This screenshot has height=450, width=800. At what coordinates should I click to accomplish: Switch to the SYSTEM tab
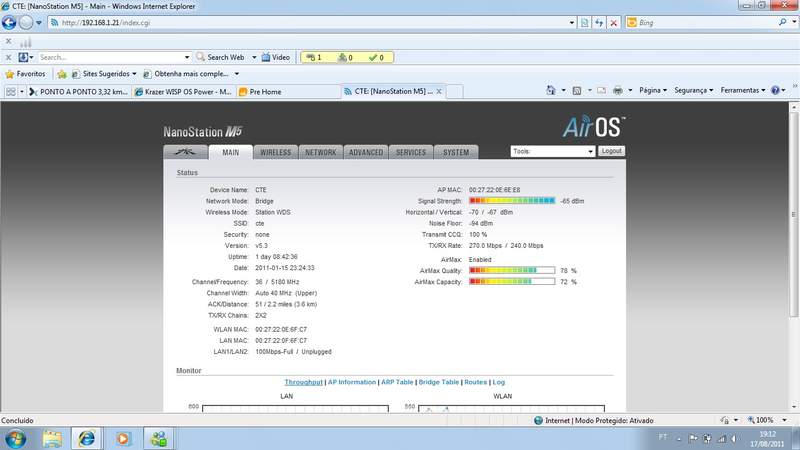(x=456, y=152)
